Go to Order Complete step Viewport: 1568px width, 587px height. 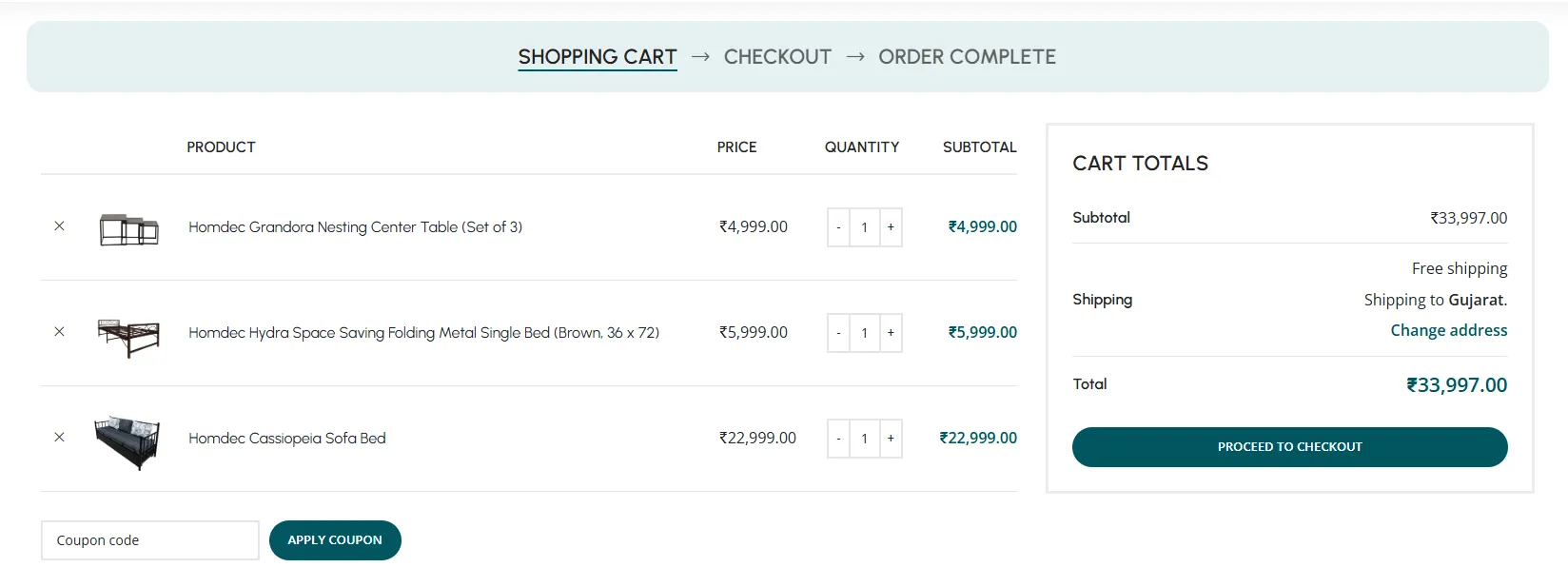tap(967, 57)
